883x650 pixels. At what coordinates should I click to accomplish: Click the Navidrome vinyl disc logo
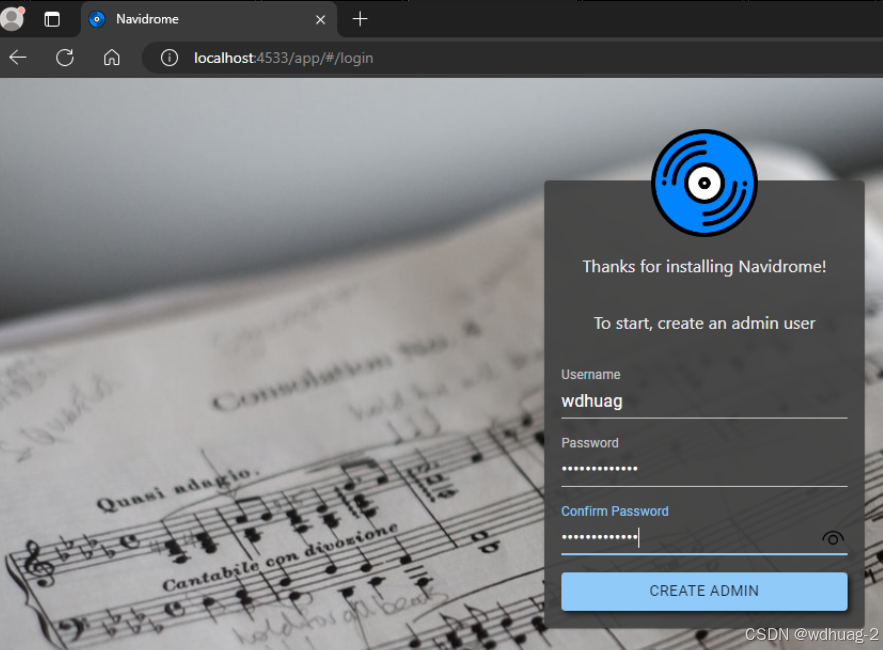[704, 182]
